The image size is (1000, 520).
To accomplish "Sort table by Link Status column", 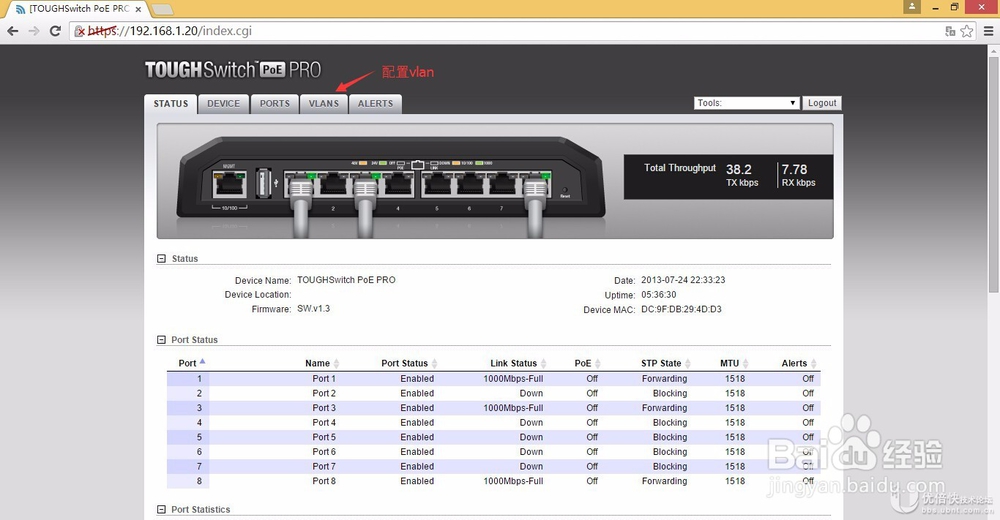I will coord(518,363).
